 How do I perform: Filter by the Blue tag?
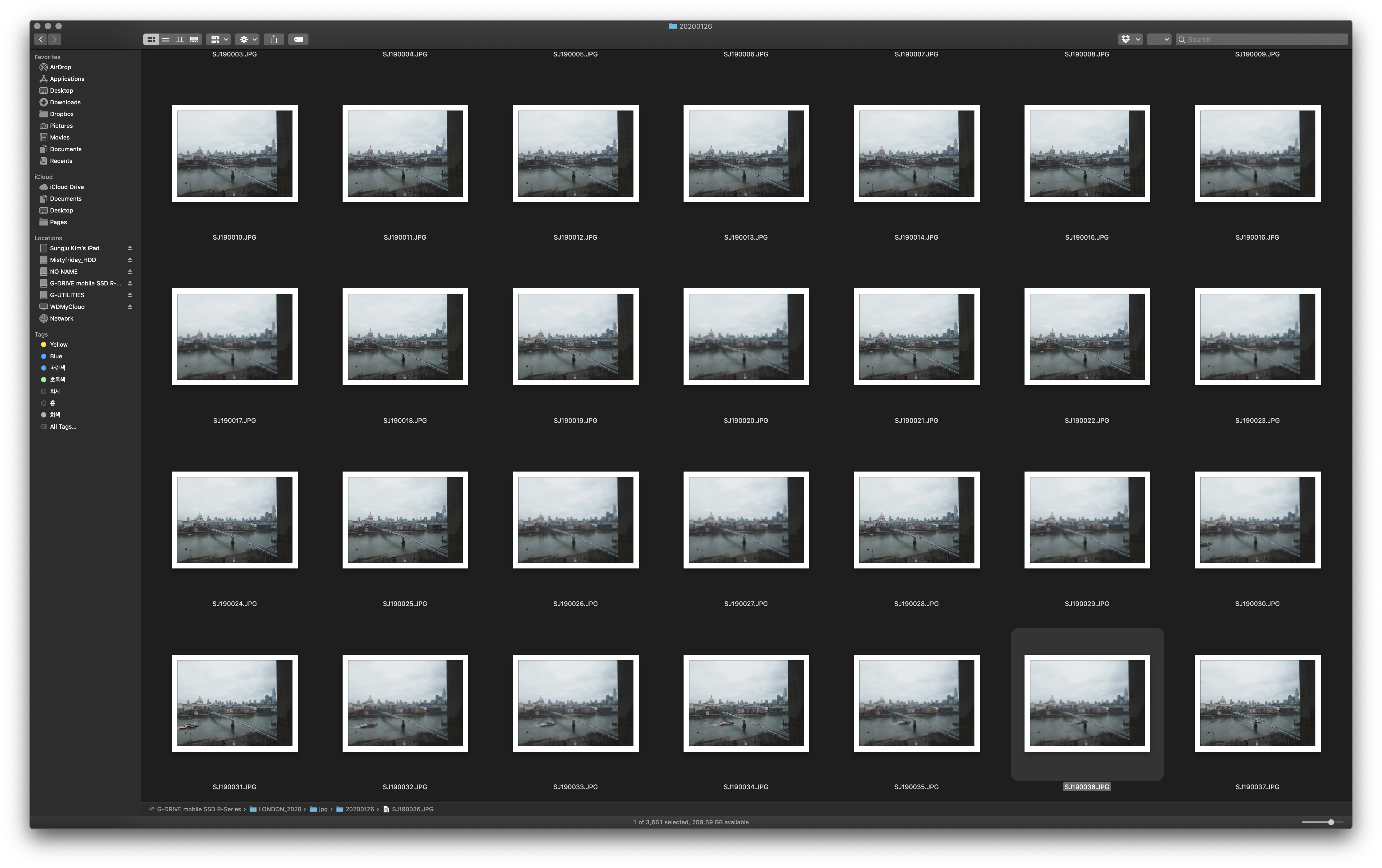56,356
